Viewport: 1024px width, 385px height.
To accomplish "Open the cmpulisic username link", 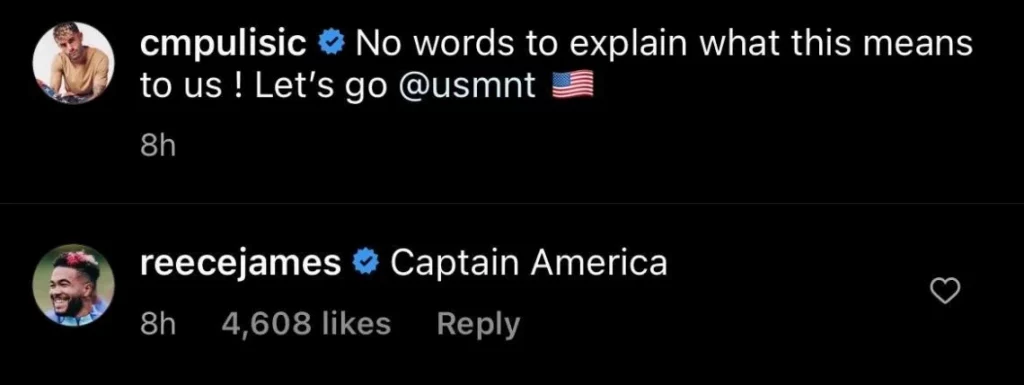I will point(225,46).
